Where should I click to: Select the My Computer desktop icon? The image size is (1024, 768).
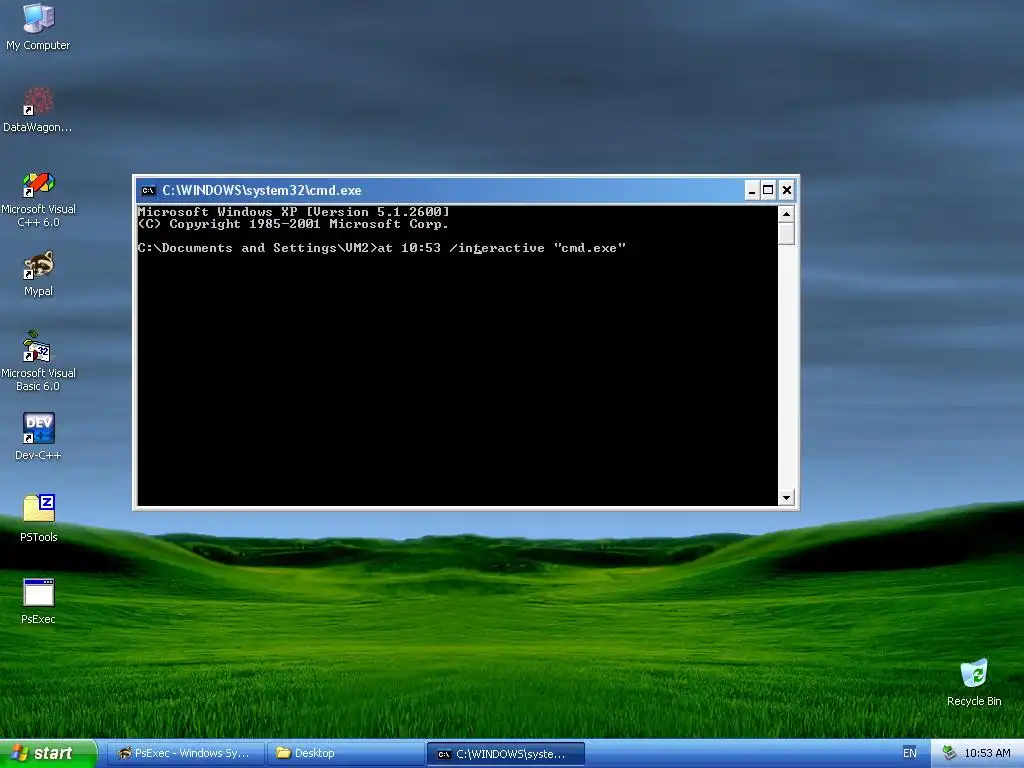pyautogui.click(x=38, y=26)
